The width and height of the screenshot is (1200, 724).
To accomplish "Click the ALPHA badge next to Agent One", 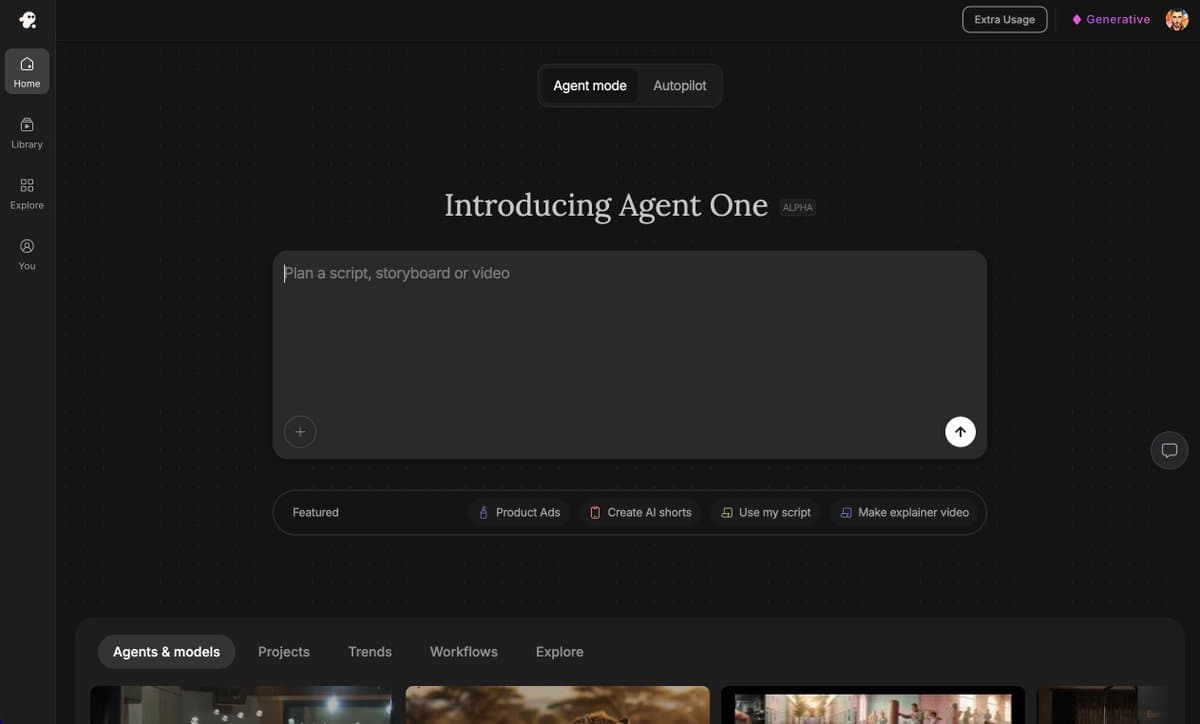I will (798, 207).
